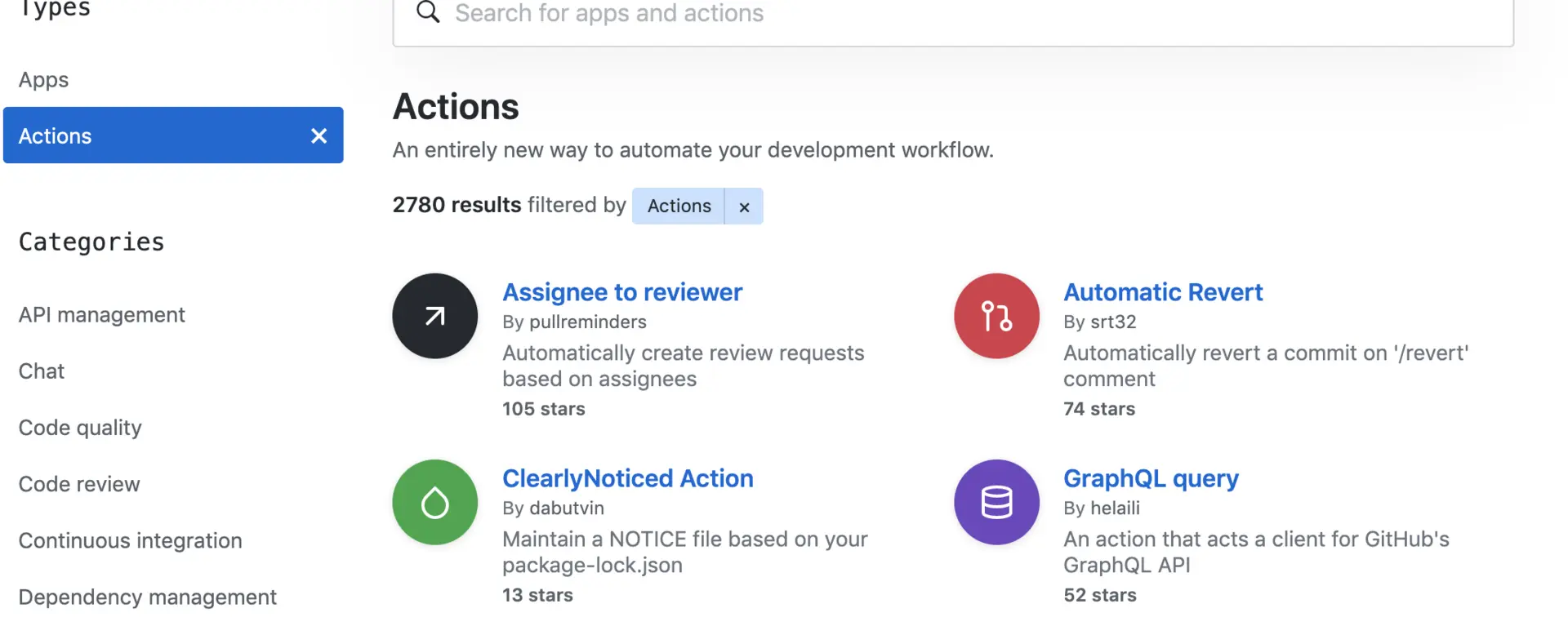Filter by API management category

pyautogui.click(x=102, y=314)
